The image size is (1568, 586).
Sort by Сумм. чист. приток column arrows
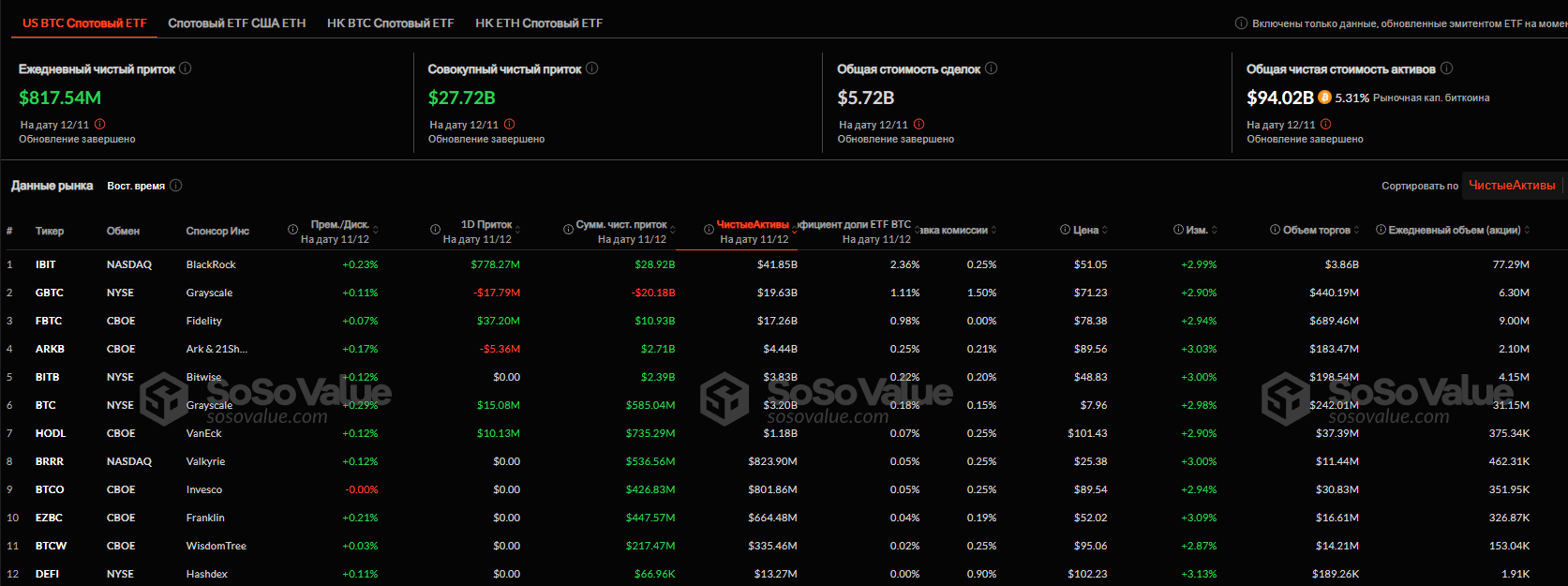coord(673,230)
